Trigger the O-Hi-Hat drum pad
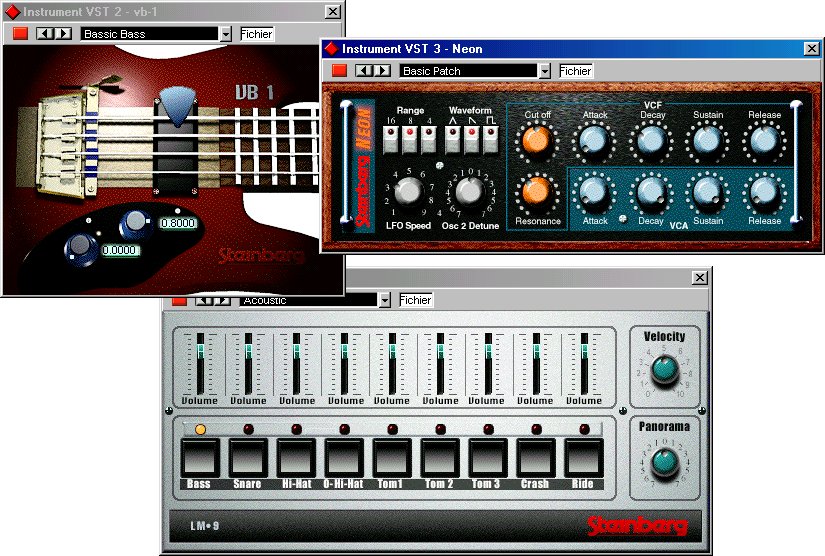Viewport: 825px width, 556px height. (344, 458)
